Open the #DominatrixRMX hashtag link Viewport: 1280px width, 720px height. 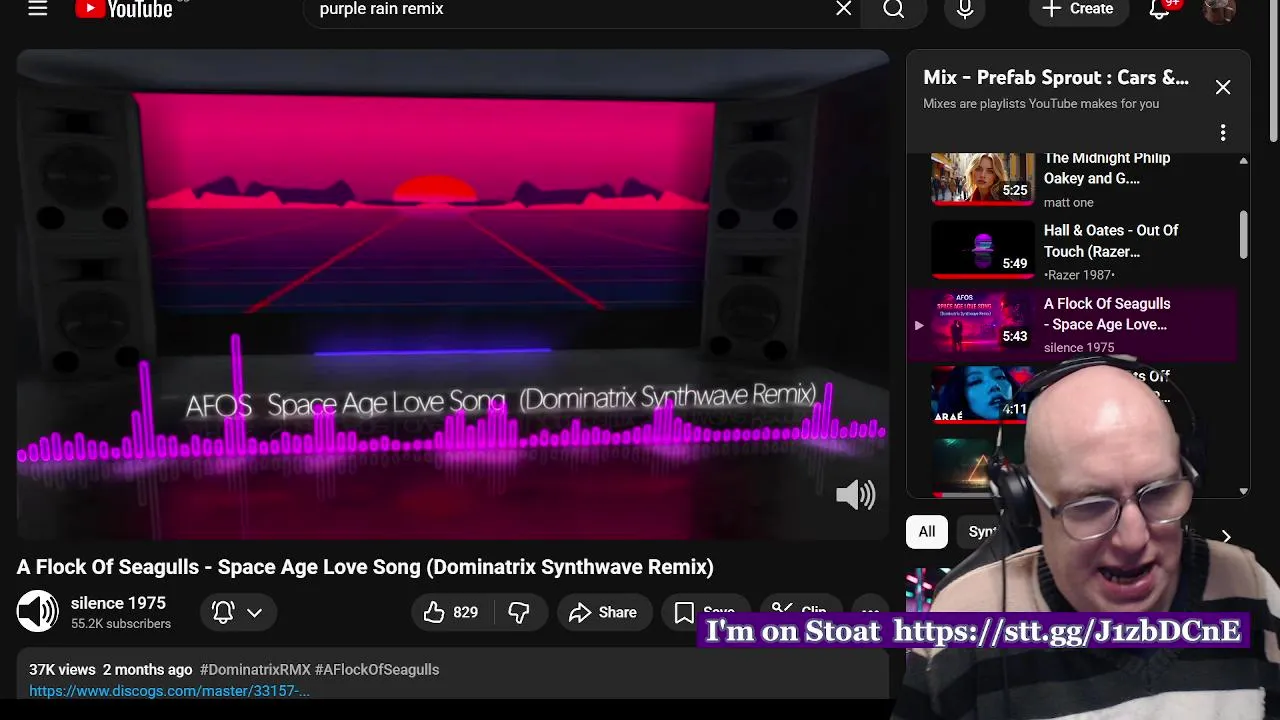(x=255, y=669)
